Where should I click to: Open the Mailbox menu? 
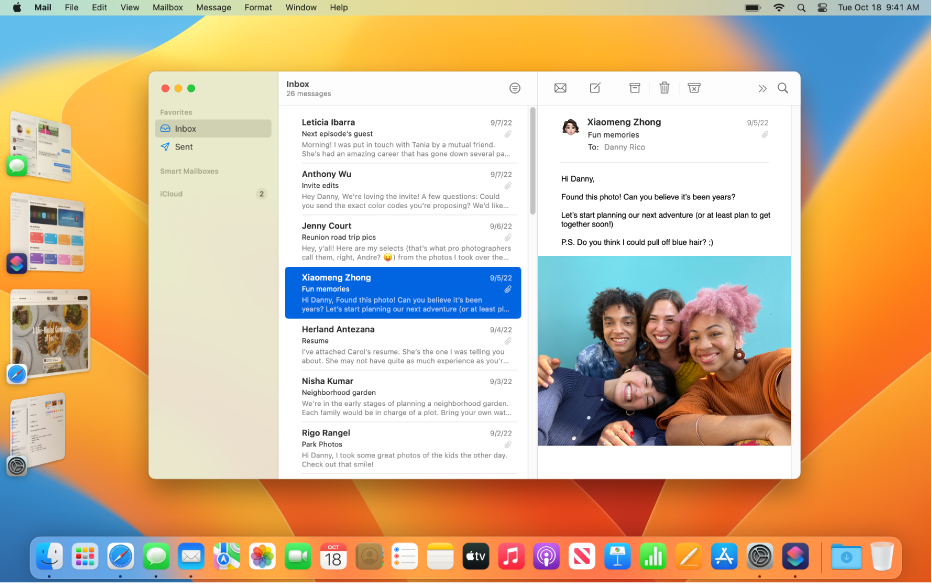click(x=166, y=7)
